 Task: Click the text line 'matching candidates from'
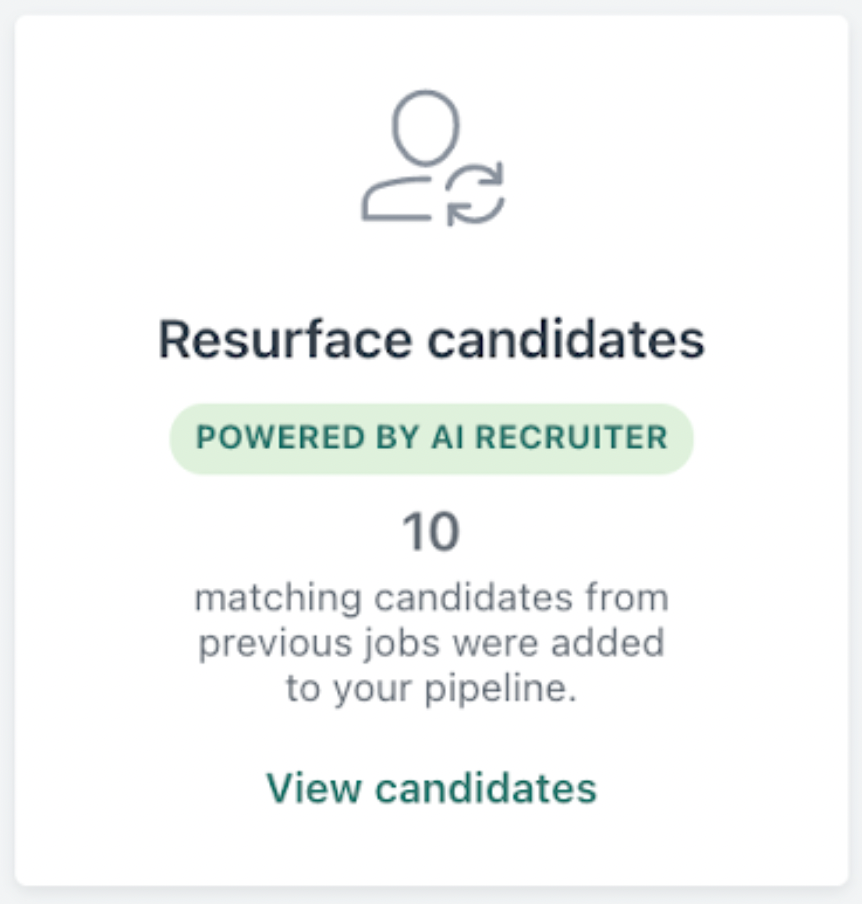431,597
